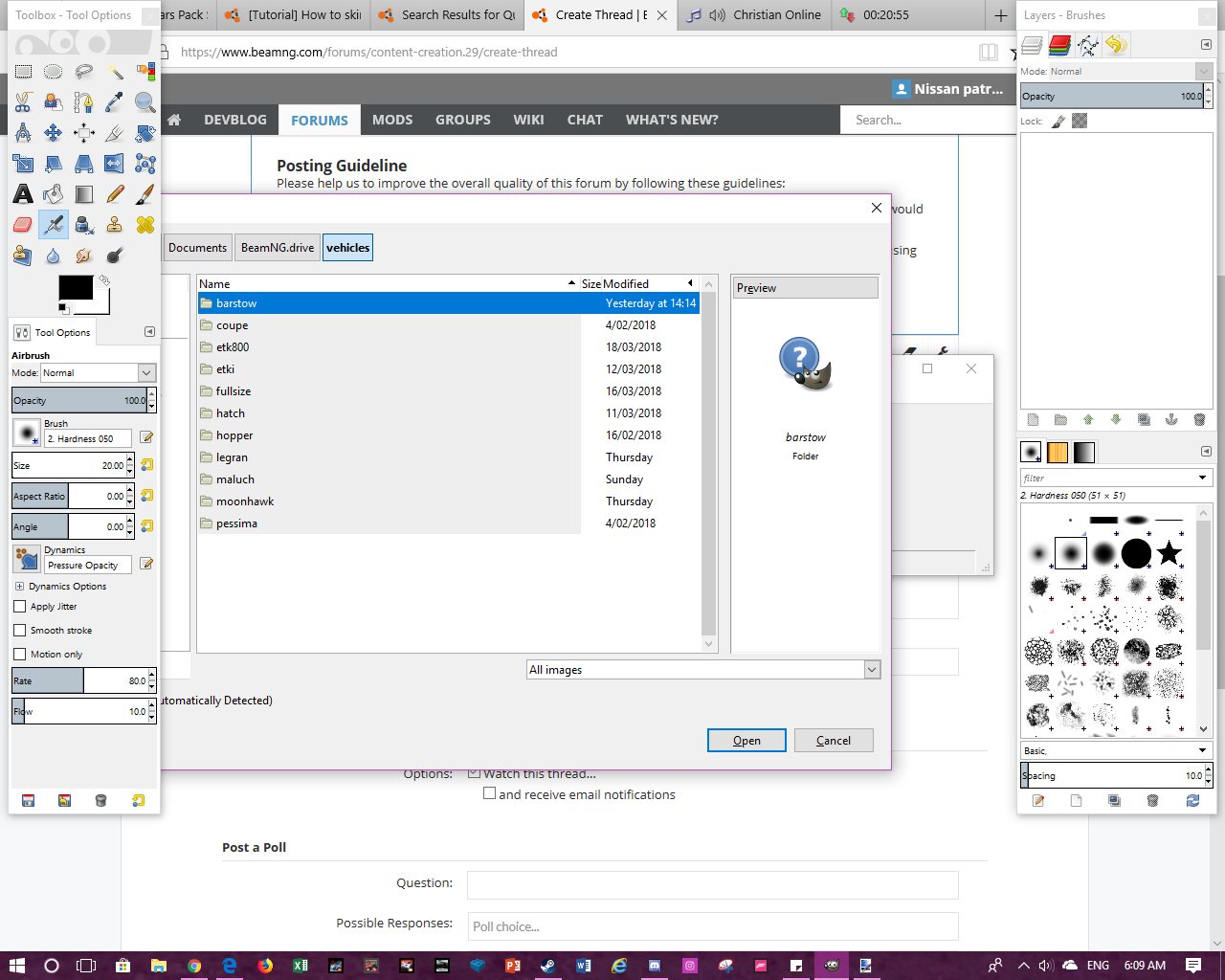Activate the Eraser tool
The height and width of the screenshot is (980, 1225).
click(23, 225)
